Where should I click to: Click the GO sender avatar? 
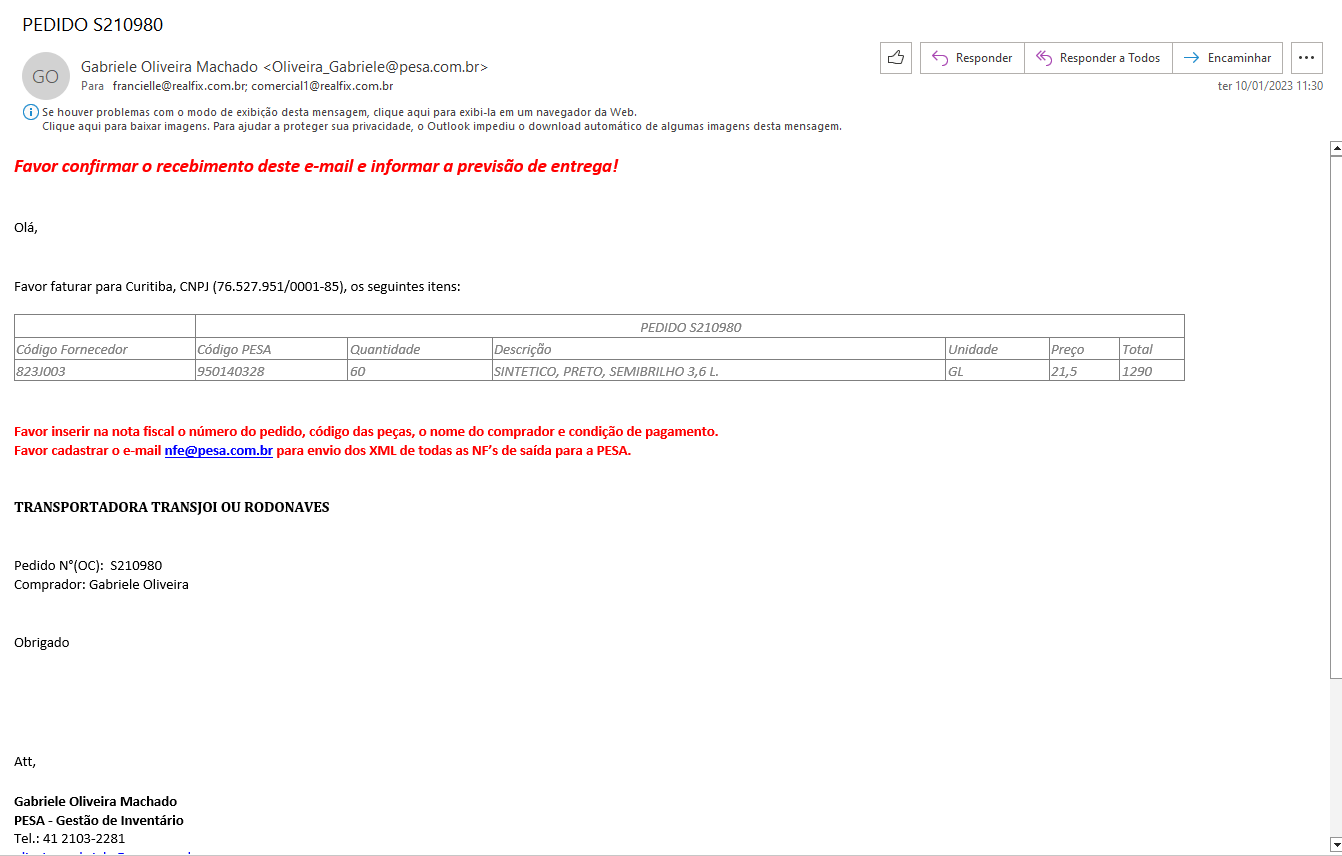46,76
